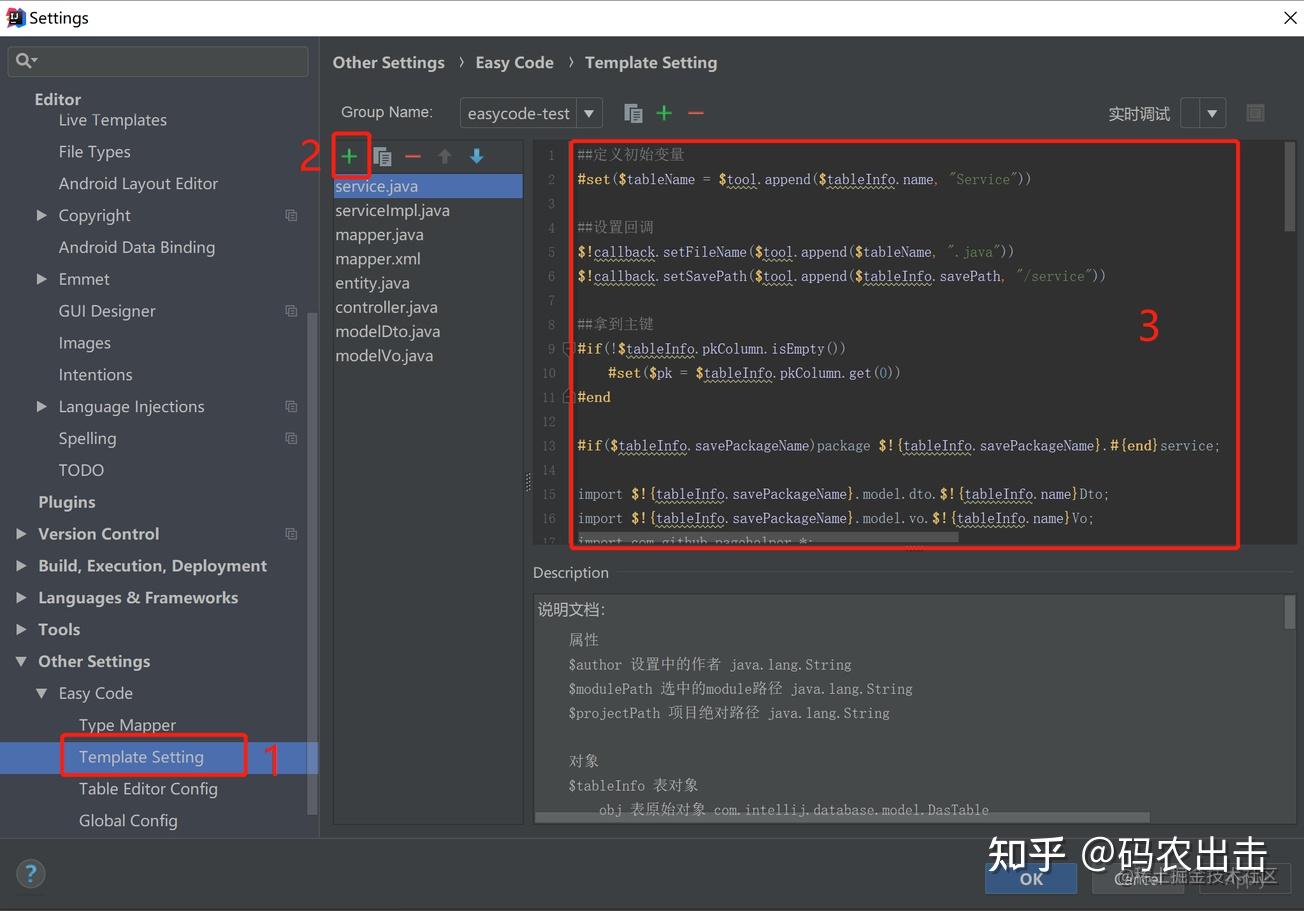Open Easy Code breadcrumb link
Screen dimensions: 1304x911
(514, 62)
